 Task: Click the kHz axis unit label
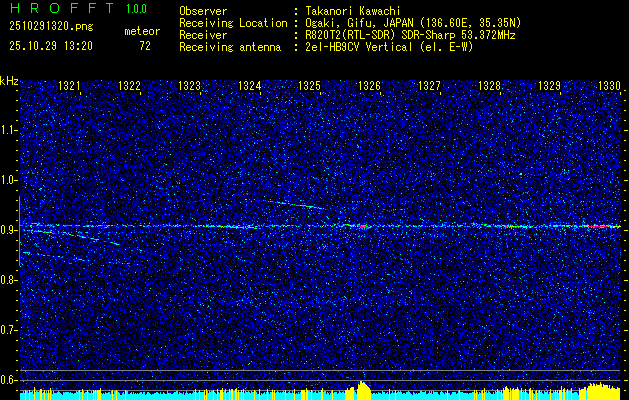click(x=9, y=81)
